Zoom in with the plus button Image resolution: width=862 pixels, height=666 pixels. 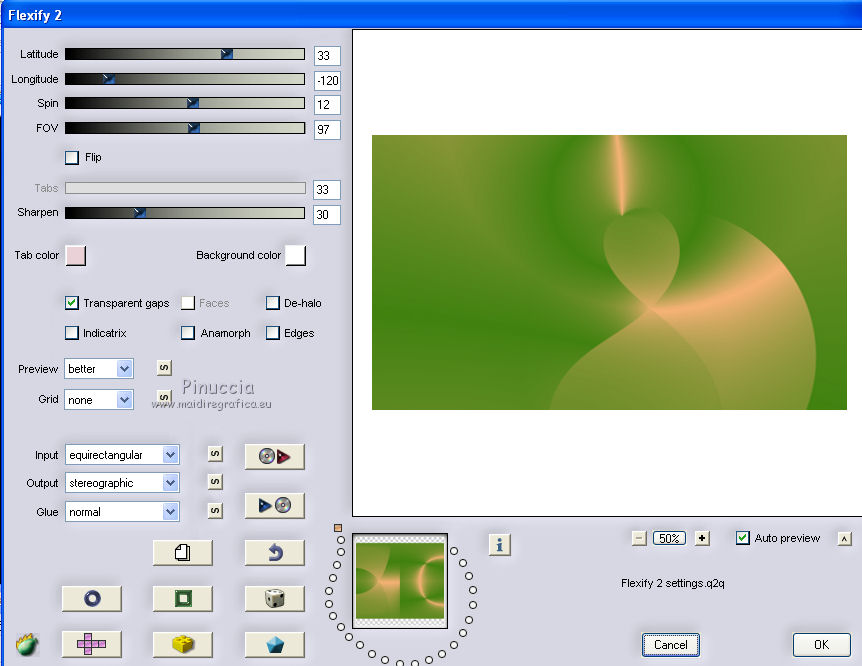click(x=701, y=538)
